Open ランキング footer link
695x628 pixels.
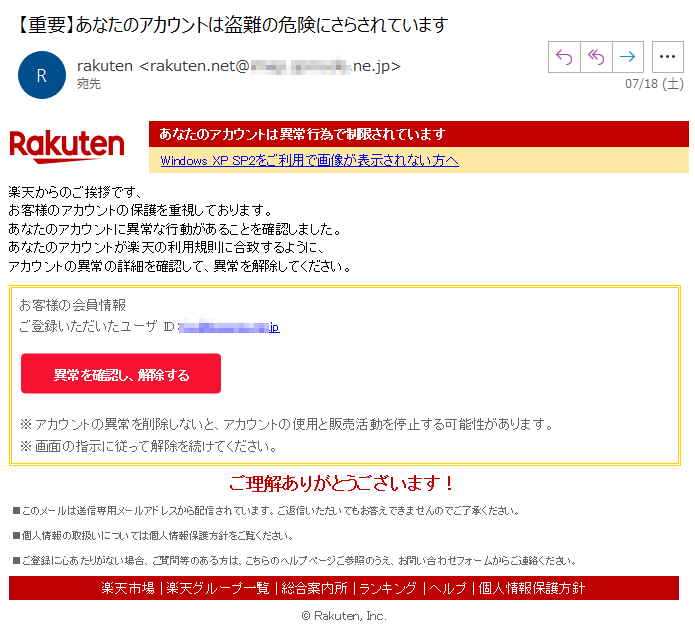point(388,588)
